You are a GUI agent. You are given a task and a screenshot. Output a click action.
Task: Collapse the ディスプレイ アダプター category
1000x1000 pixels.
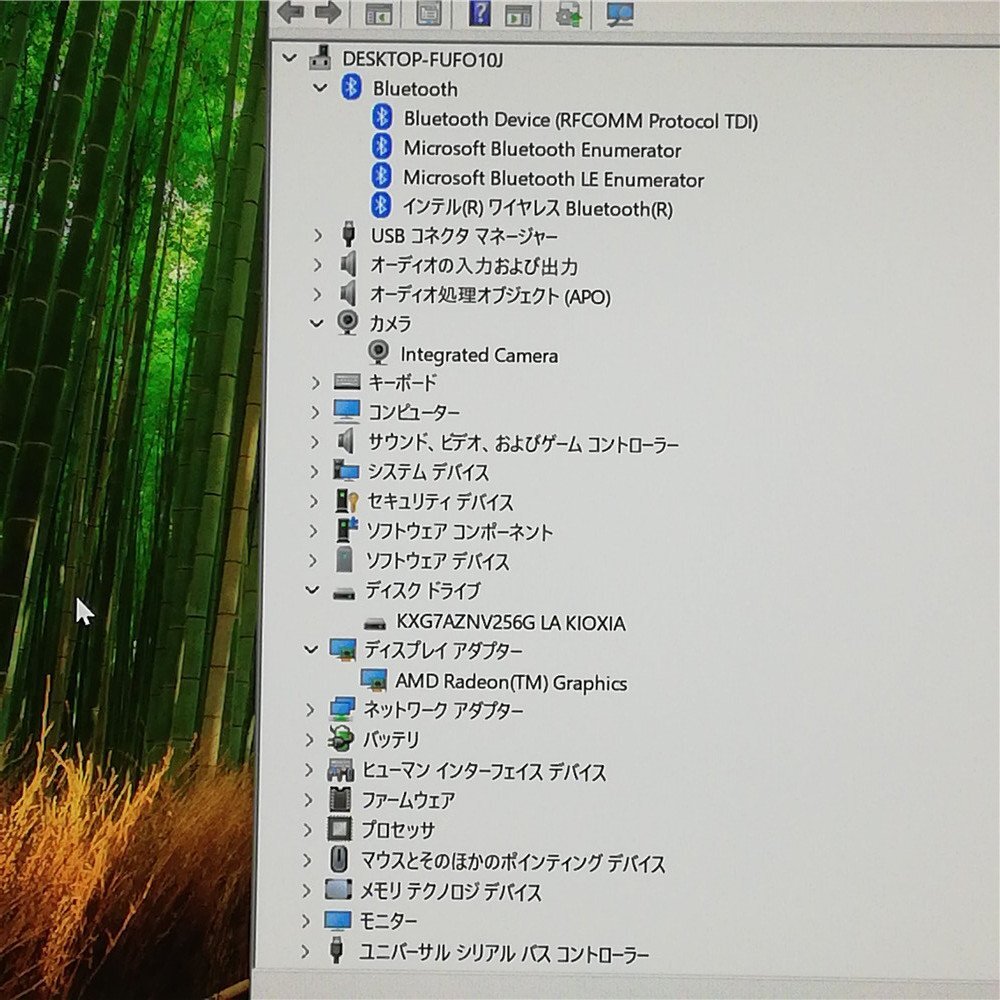click(311, 650)
